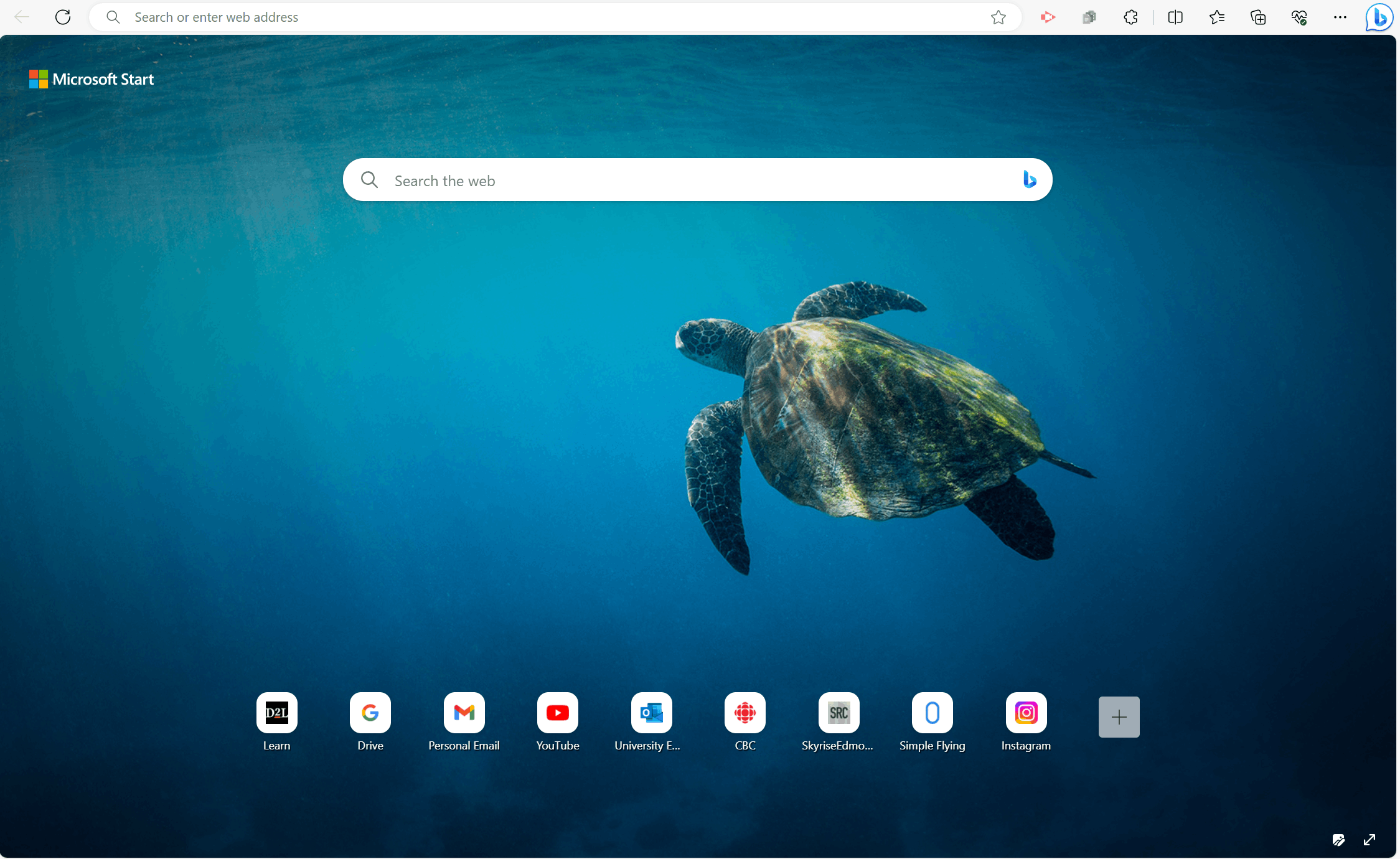The height and width of the screenshot is (859, 1400).
Task: Open the Instagram quick link
Action: pos(1026,713)
